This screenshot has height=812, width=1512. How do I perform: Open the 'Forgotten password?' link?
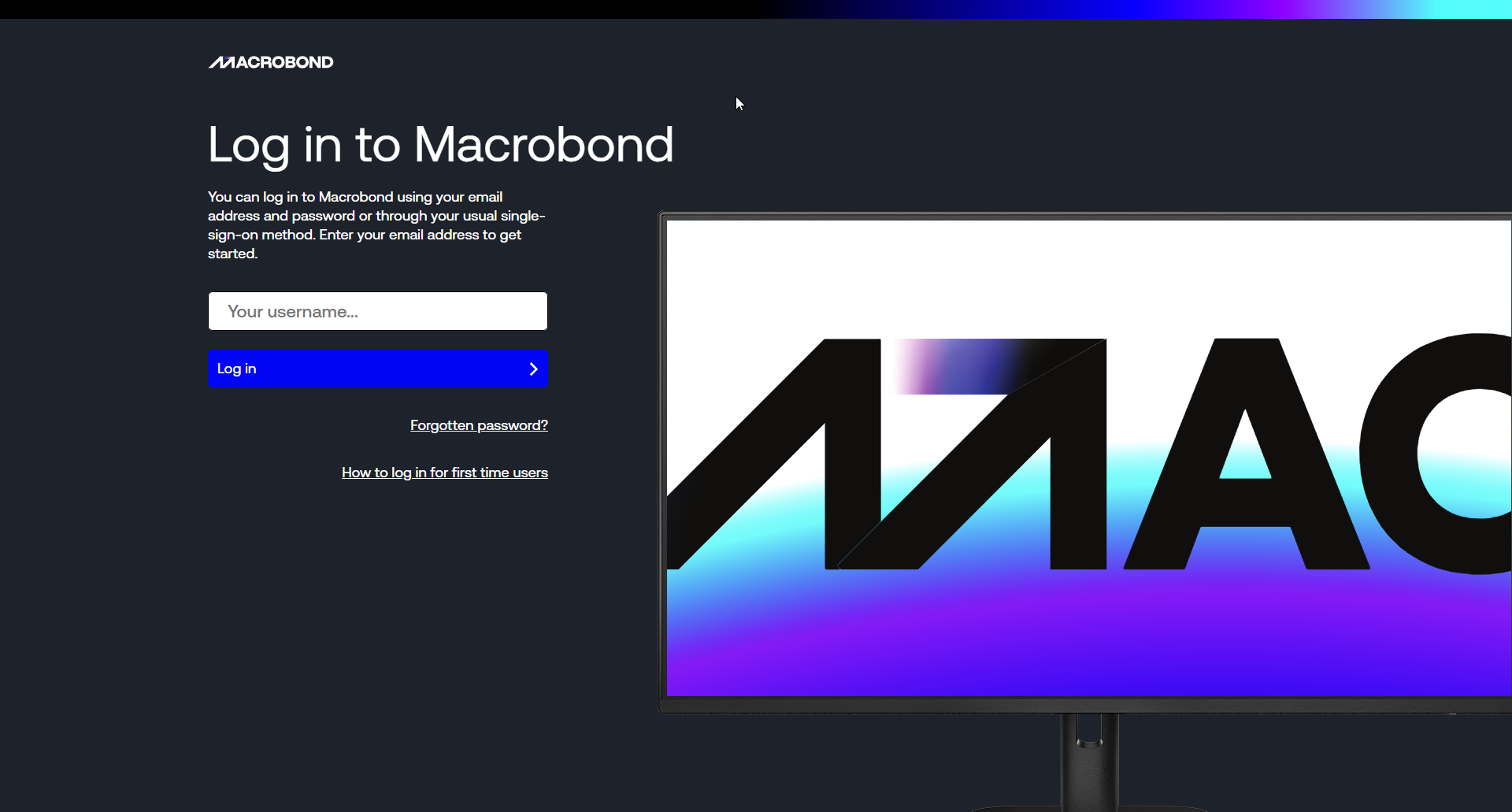(479, 425)
